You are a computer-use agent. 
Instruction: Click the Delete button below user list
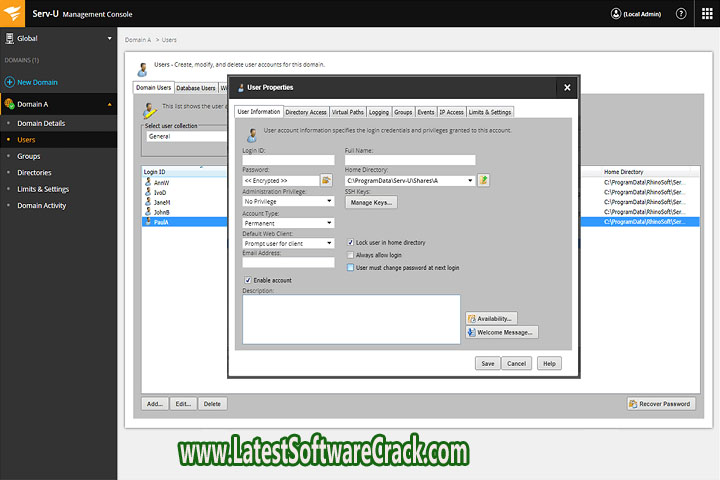point(212,404)
